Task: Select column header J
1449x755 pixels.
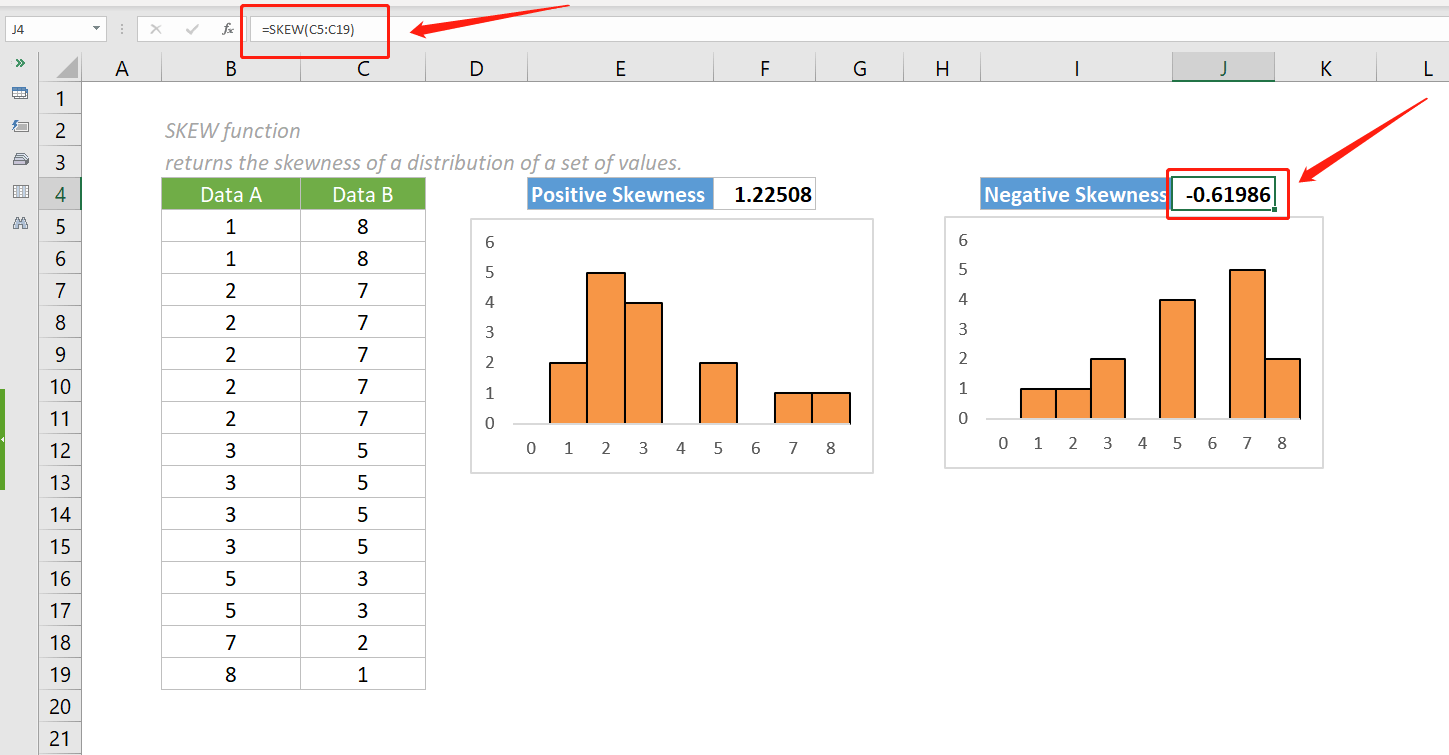Action: click(1222, 67)
